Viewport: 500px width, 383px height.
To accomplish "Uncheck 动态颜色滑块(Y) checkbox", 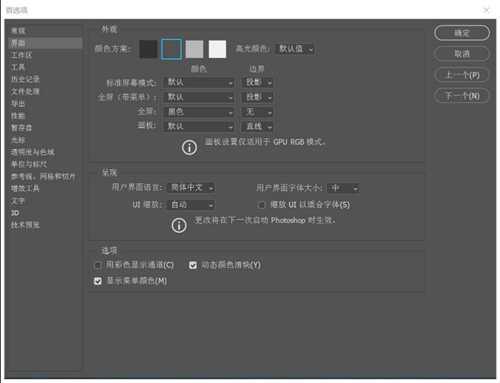I will (193, 265).
